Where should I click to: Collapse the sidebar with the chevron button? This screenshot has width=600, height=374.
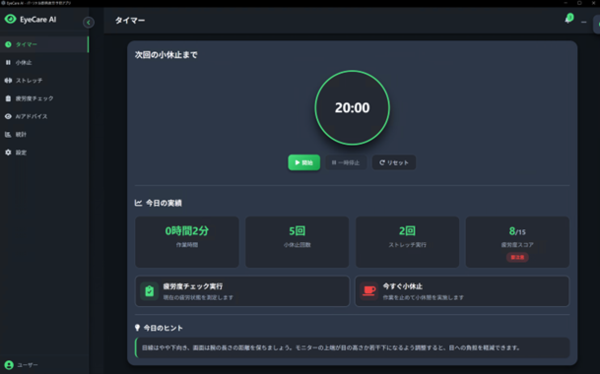point(88,23)
